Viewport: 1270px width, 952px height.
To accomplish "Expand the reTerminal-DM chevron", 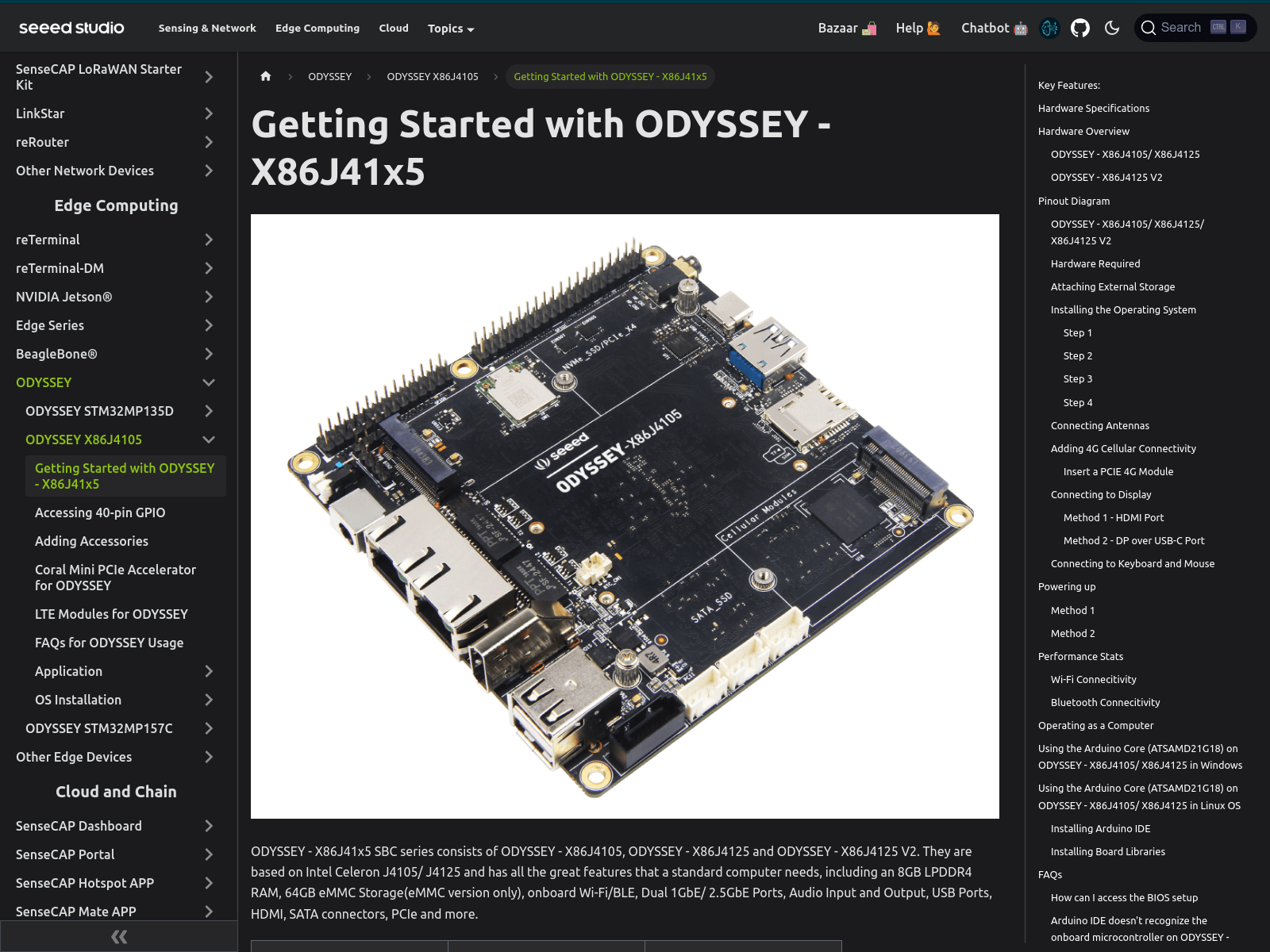I will pyautogui.click(x=209, y=268).
